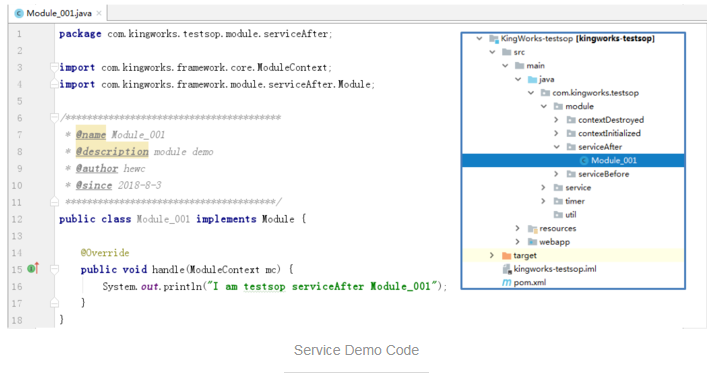Expand the contextInitialized package

point(556,133)
